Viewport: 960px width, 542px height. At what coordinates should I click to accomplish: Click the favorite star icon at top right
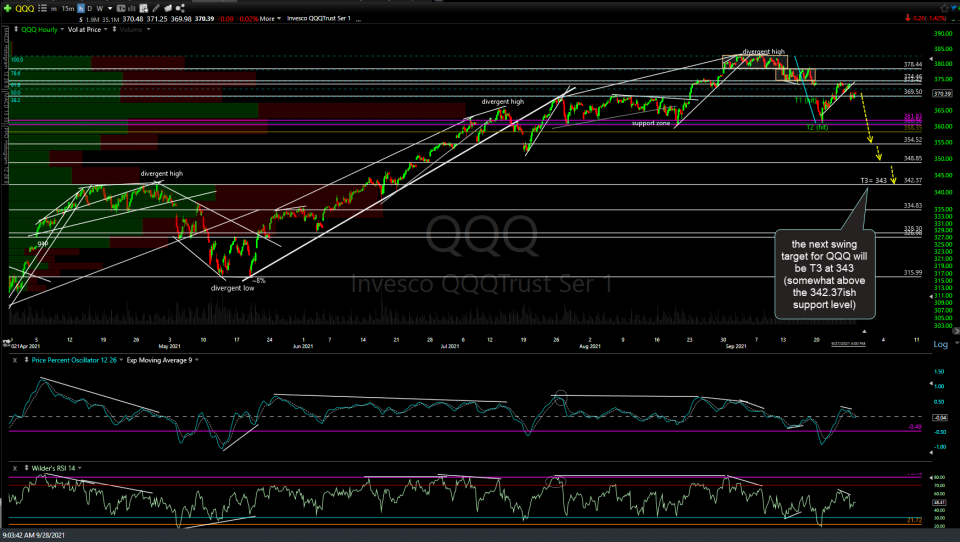coord(944,8)
